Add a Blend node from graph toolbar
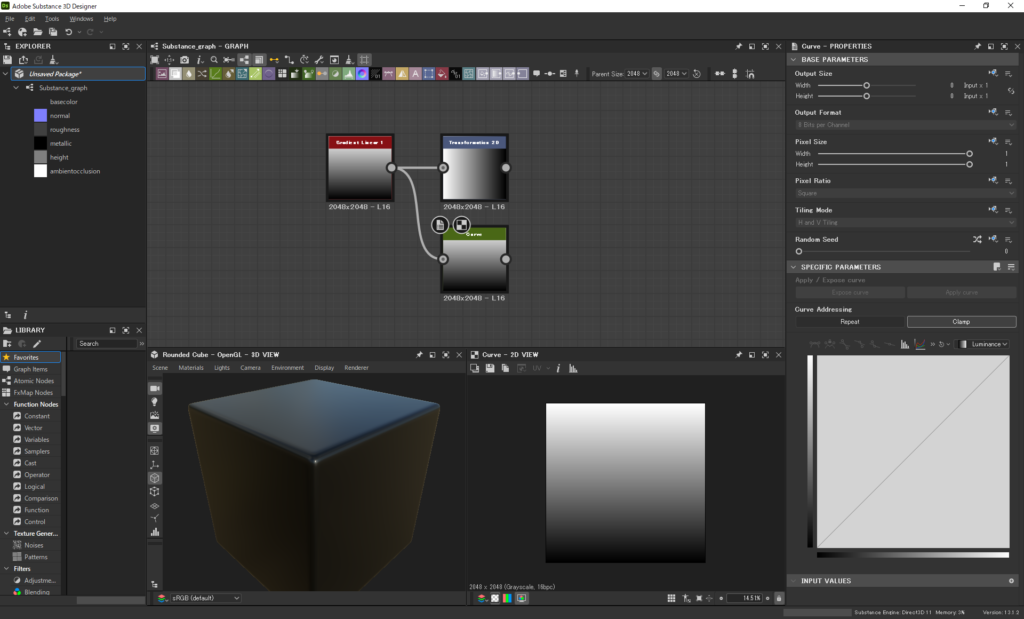 pos(176,74)
